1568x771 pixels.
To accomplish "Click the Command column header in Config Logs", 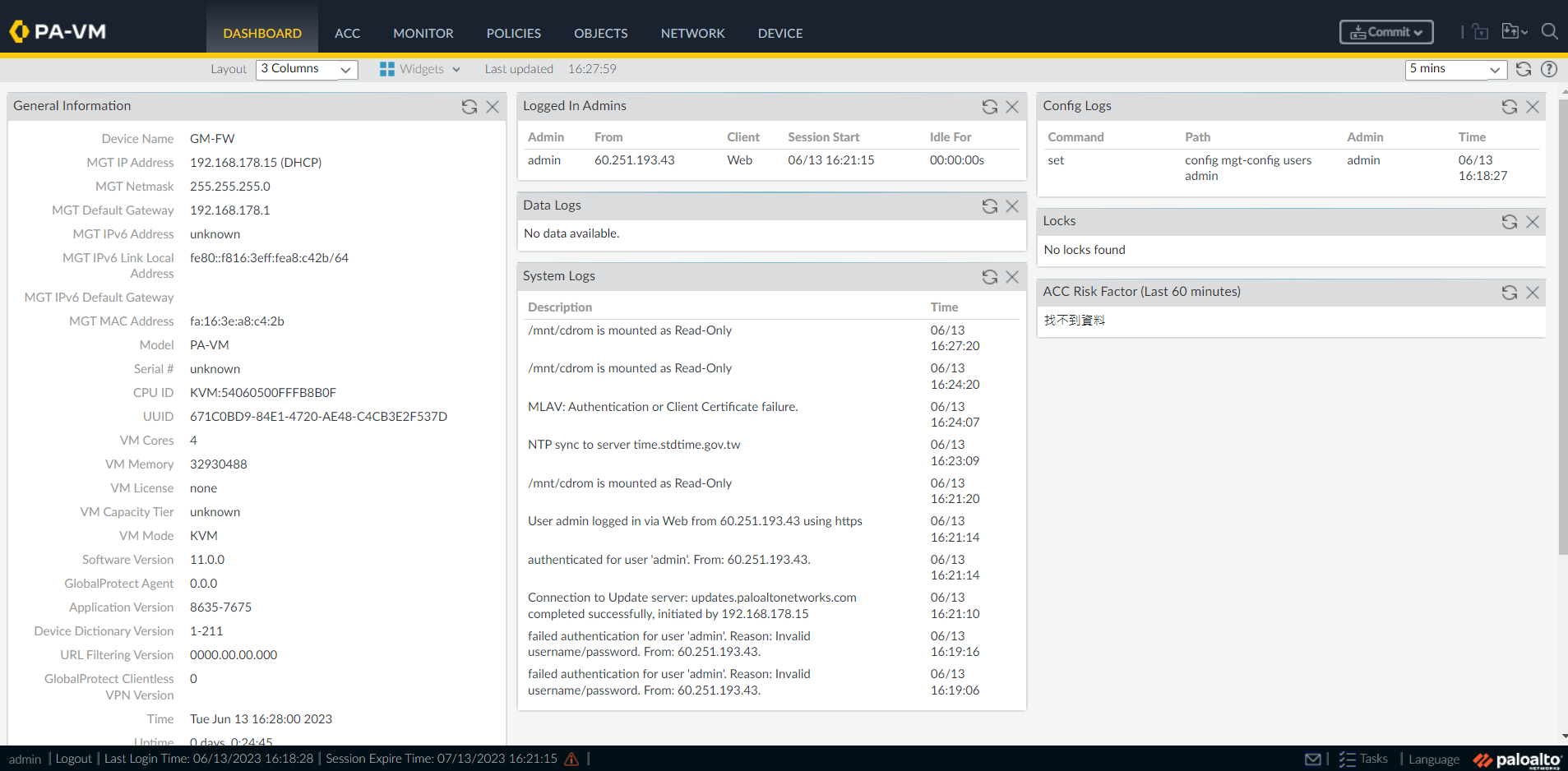I will click(1075, 137).
